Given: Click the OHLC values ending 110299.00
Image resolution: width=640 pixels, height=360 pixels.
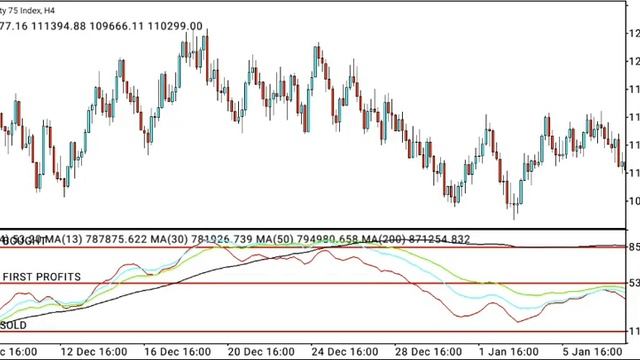Looking at the screenshot, I should click(101, 26).
